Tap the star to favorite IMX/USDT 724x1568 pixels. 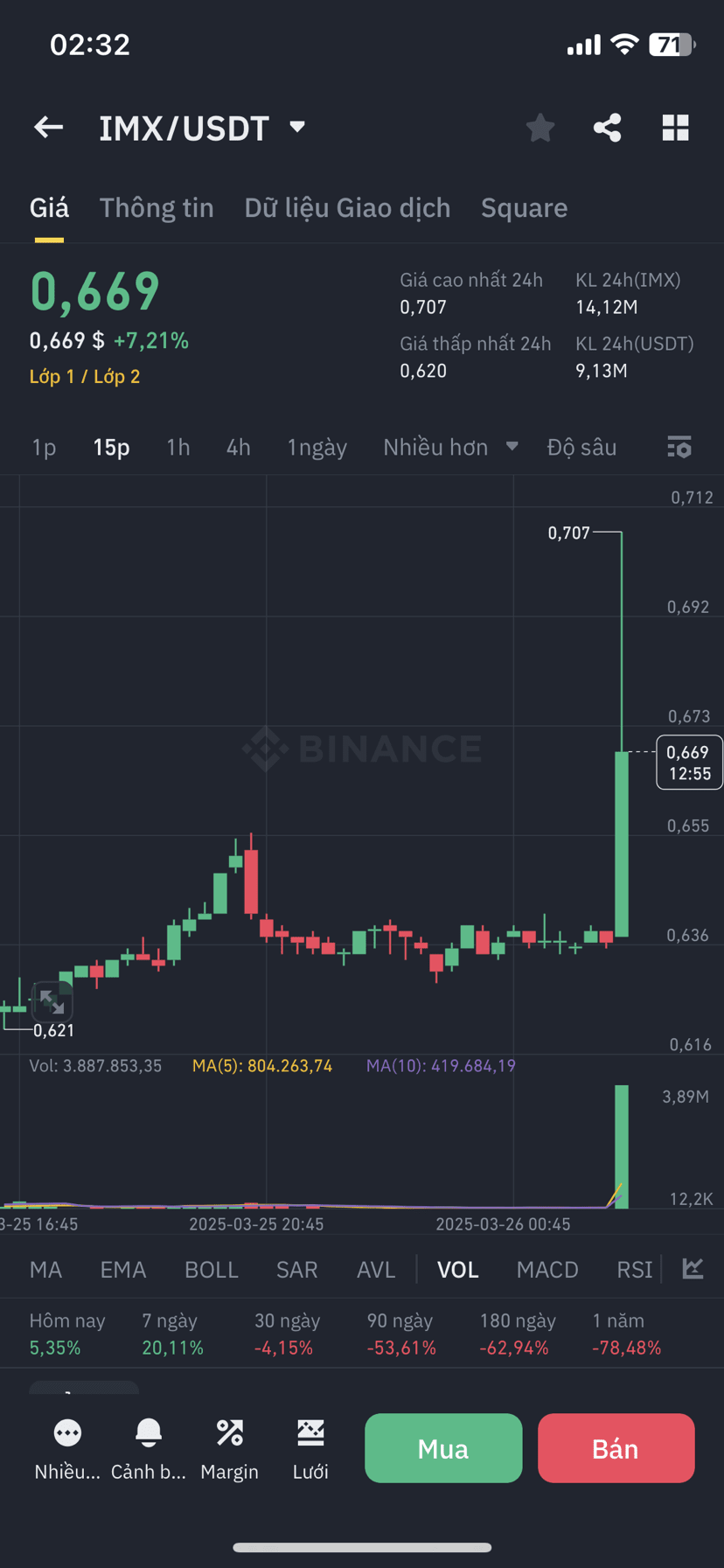540,128
